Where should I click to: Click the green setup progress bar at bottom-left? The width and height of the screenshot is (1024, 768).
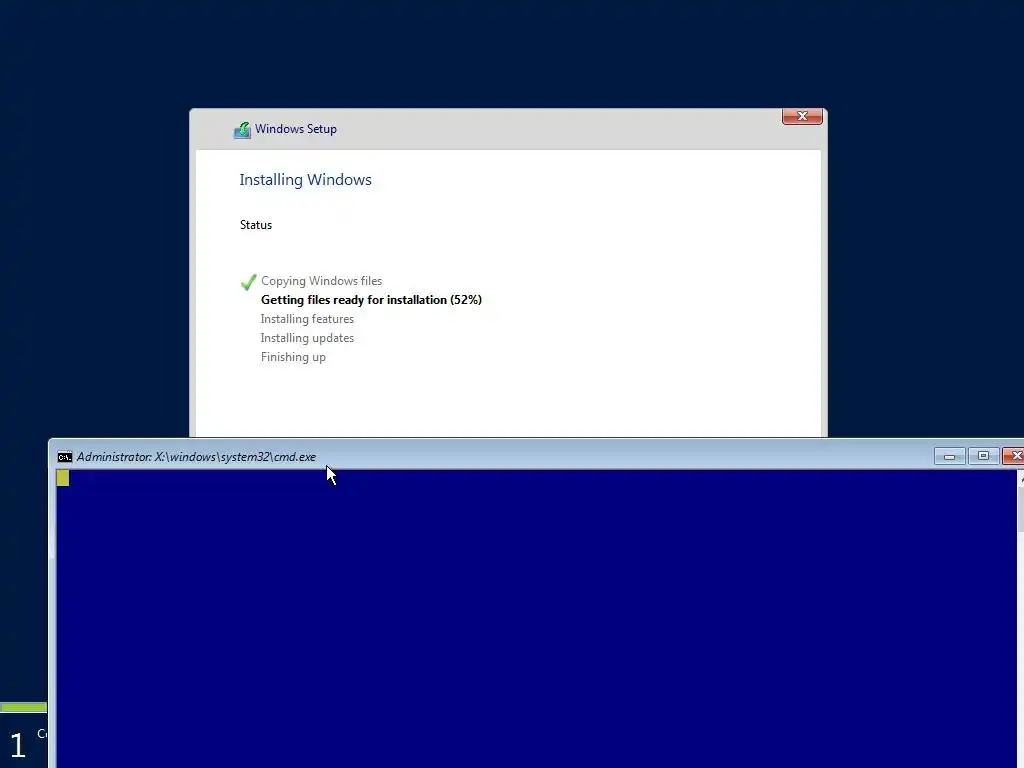[x=24, y=707]
